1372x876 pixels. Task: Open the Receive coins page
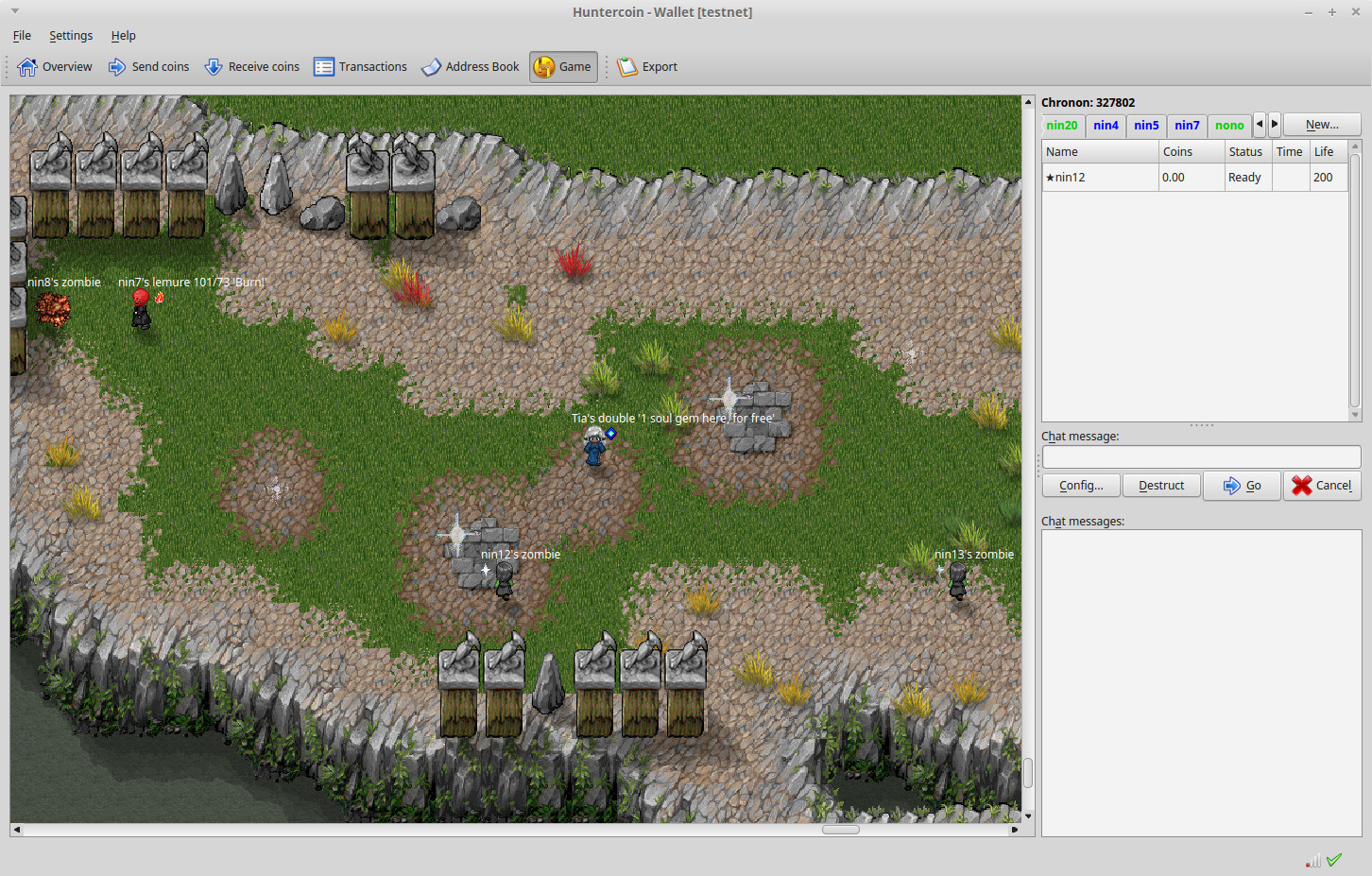click(252, 67)
